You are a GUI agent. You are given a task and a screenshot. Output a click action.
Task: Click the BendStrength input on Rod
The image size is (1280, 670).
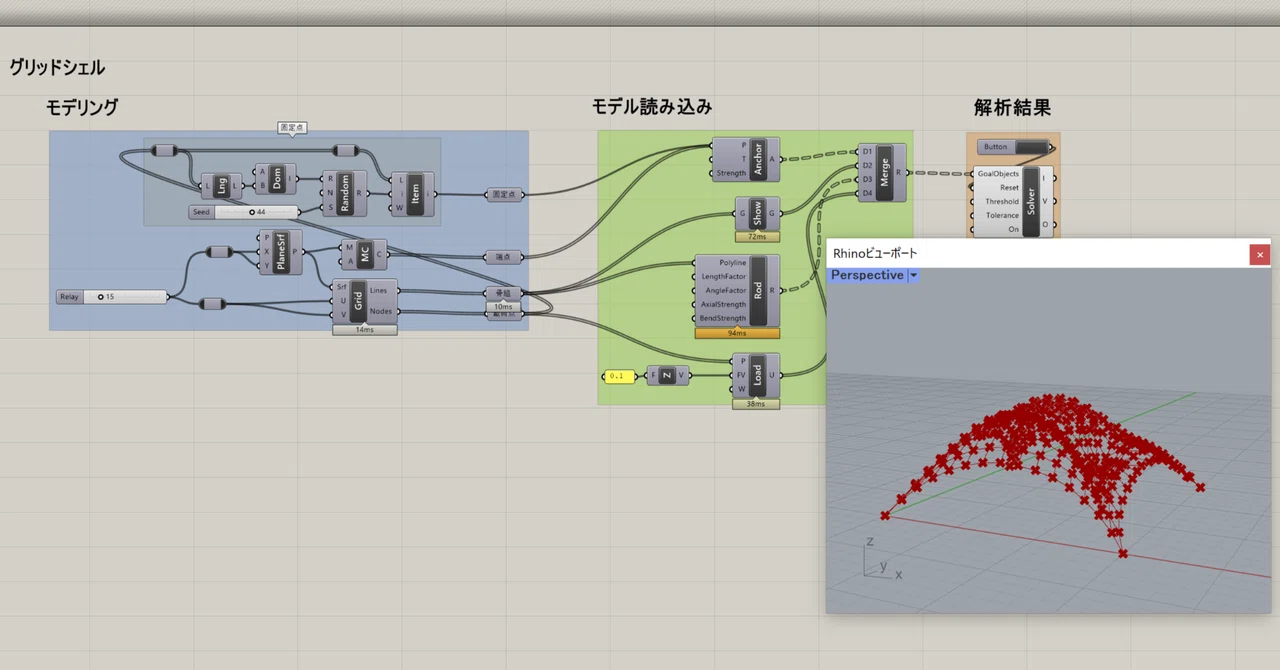[x=722, y=319]
